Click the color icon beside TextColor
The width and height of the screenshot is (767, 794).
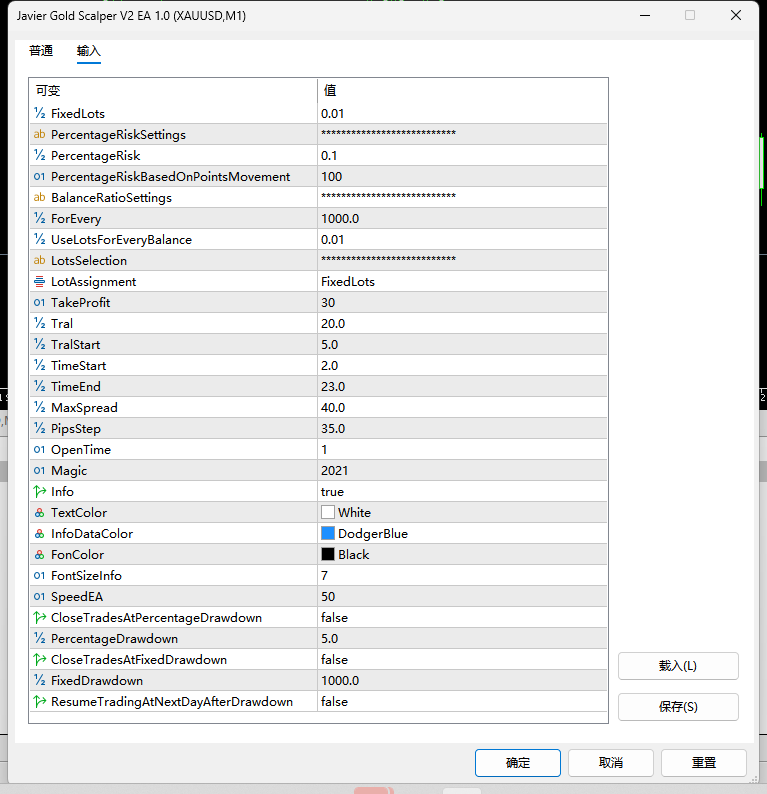point(39,512)
